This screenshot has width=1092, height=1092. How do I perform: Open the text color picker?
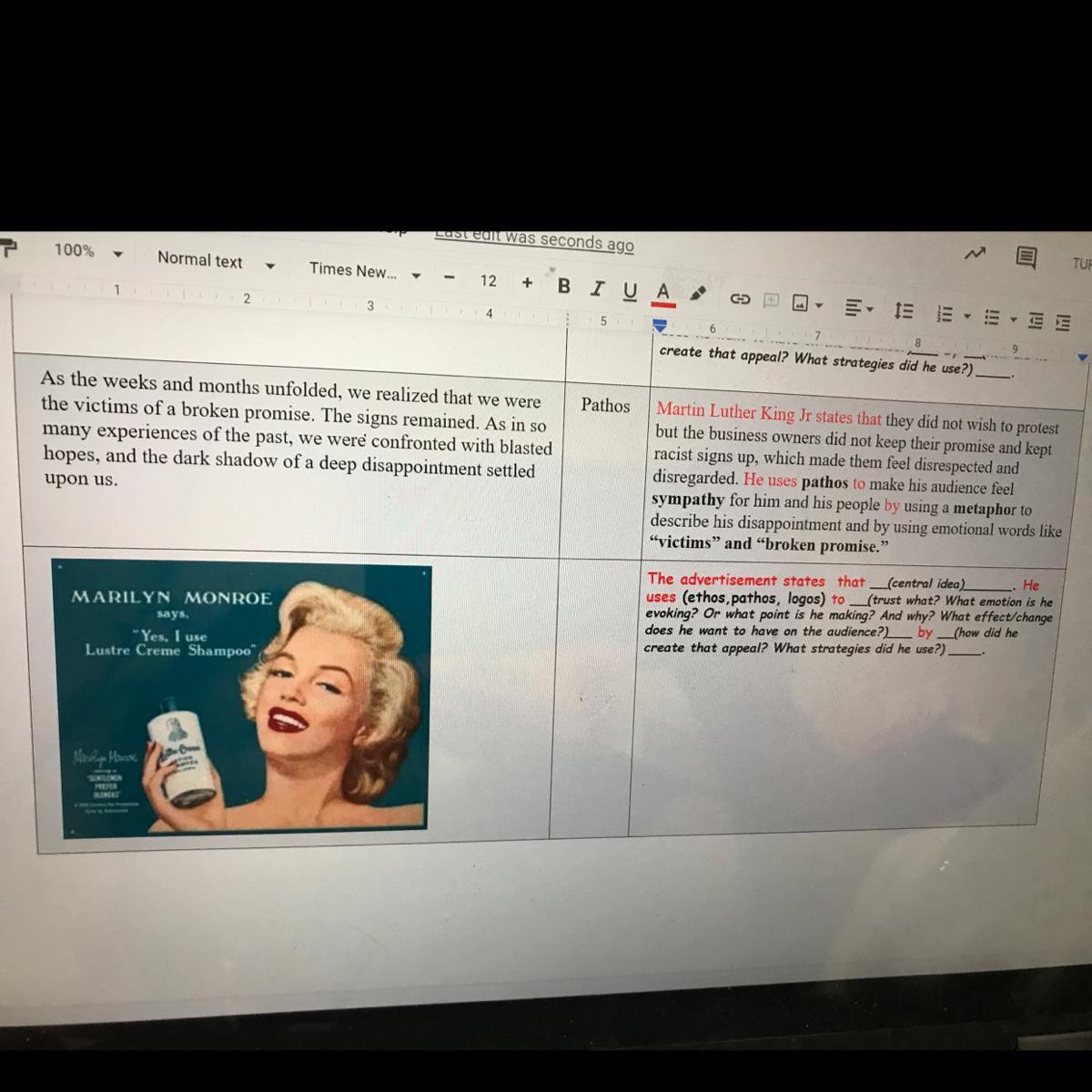663,293
